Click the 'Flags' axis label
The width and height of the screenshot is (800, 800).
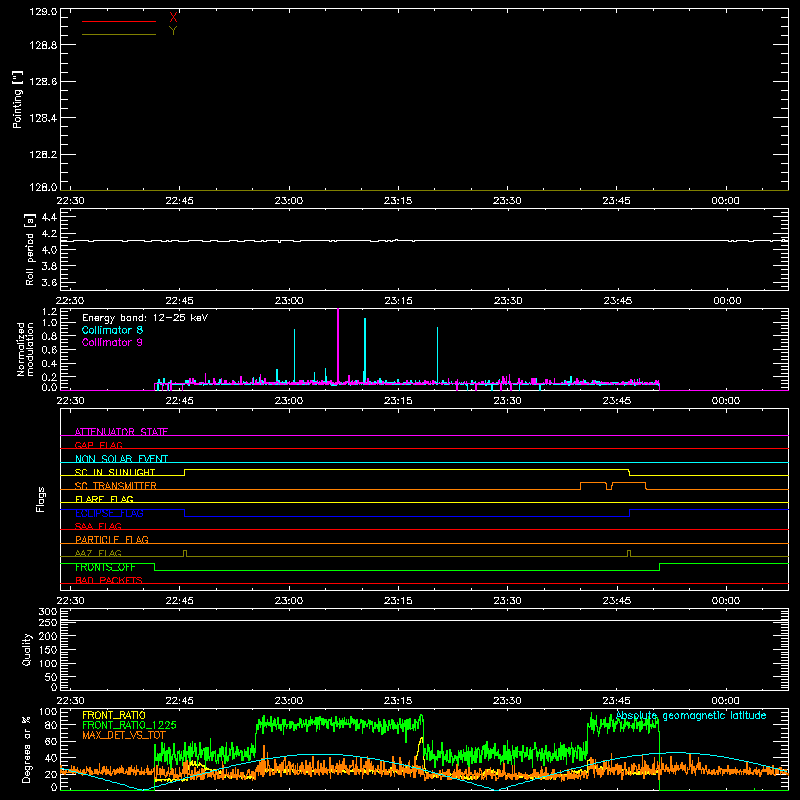pyautogui.click(x=40, y=499)
